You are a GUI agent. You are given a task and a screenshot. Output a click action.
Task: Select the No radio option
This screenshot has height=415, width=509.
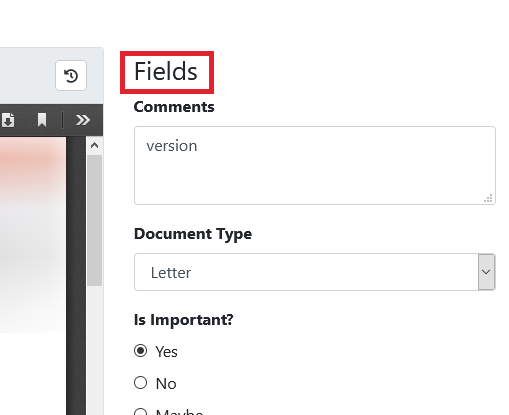(x=140, y=383)
